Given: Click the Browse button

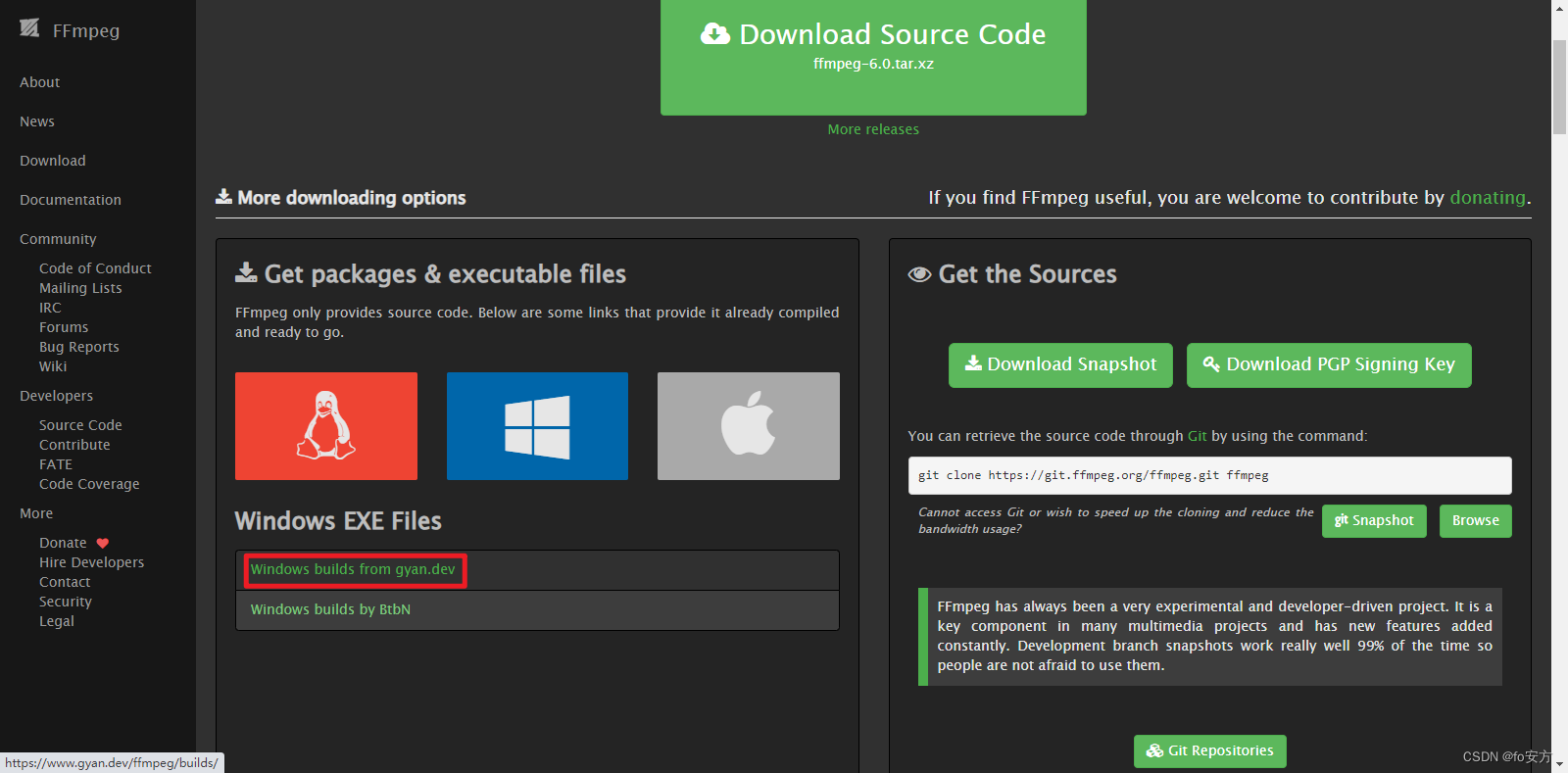Looking at the screenshot, I should click(1476, 521).
